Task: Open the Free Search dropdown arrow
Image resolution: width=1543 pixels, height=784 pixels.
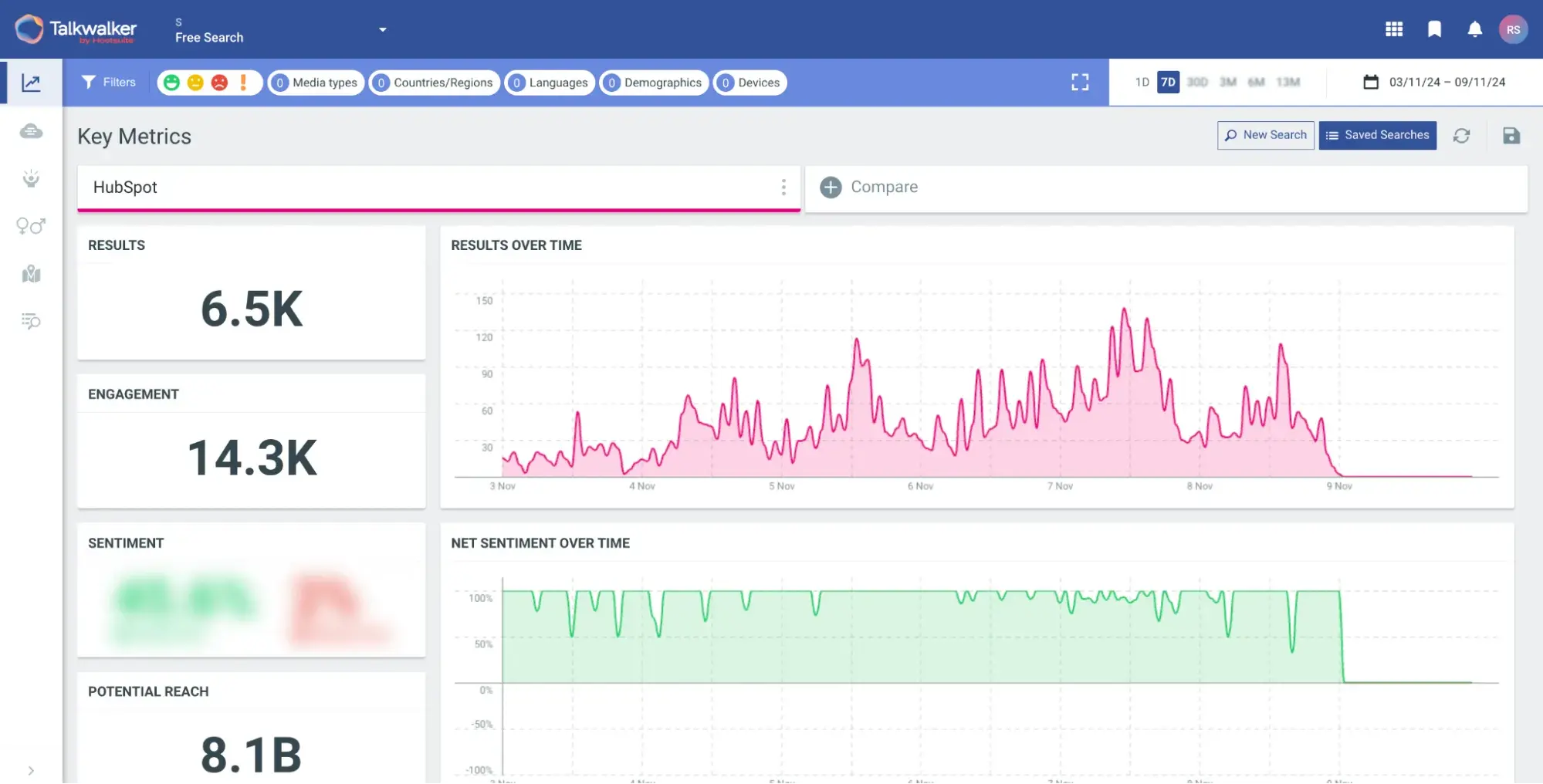Action: click(382, 30)
